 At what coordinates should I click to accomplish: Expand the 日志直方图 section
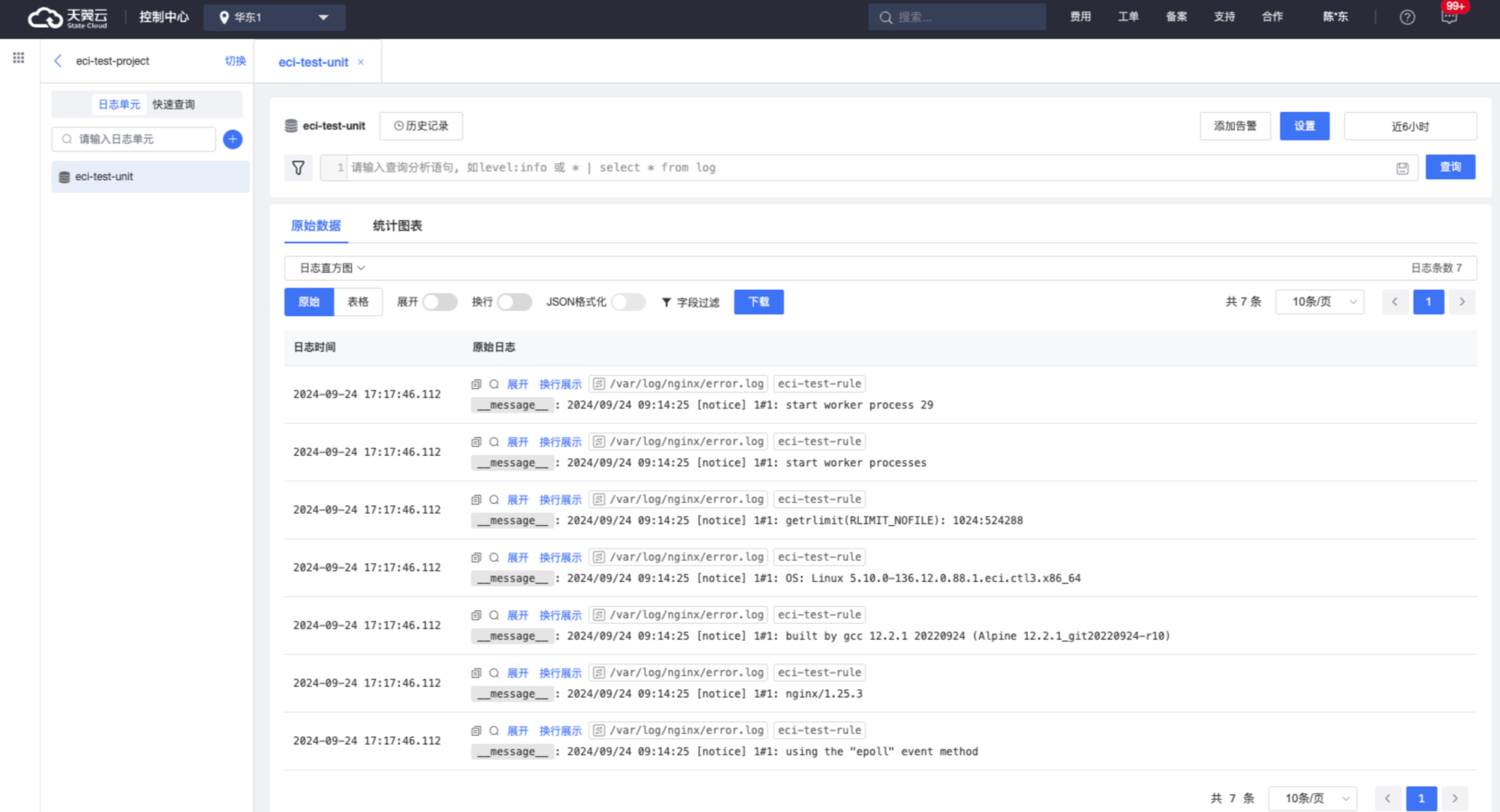click(x=332, y=268)
